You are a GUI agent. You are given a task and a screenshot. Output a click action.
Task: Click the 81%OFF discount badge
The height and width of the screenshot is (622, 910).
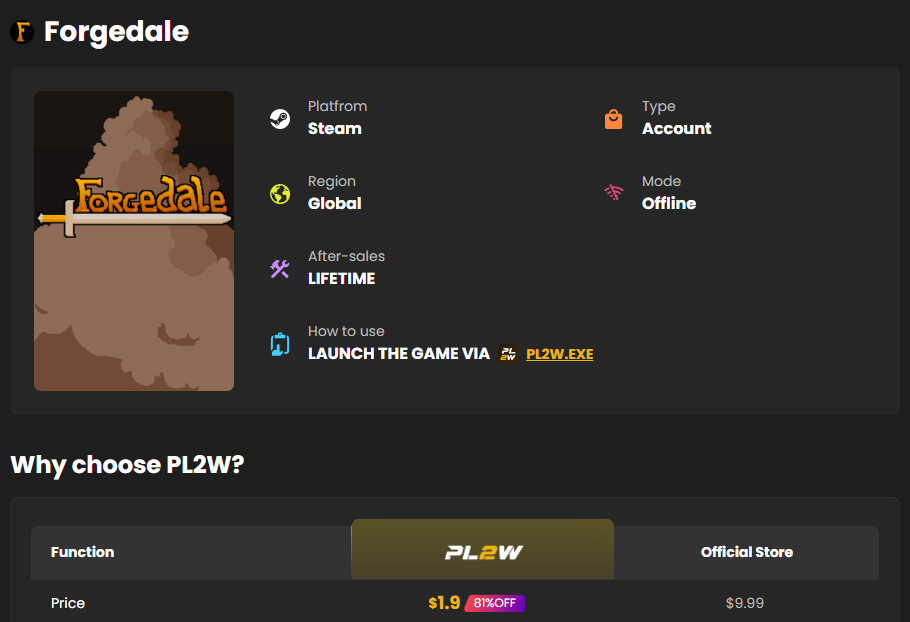tap(494, 603)
